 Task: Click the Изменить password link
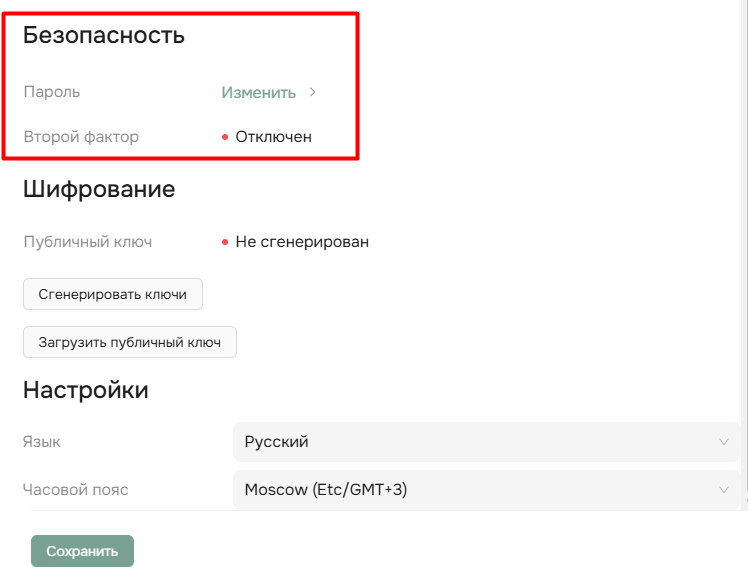pos(258,92)
